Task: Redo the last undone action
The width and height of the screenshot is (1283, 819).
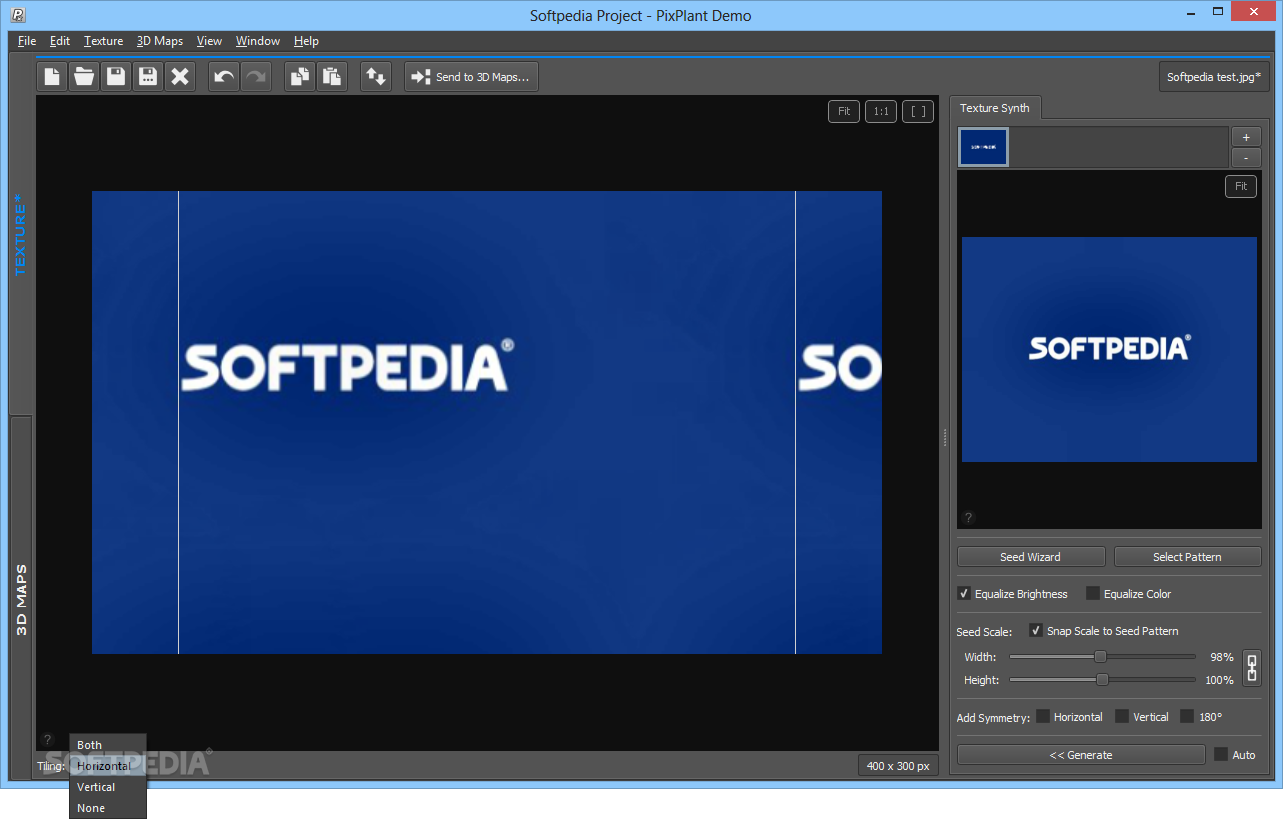Action: point(256,77)
